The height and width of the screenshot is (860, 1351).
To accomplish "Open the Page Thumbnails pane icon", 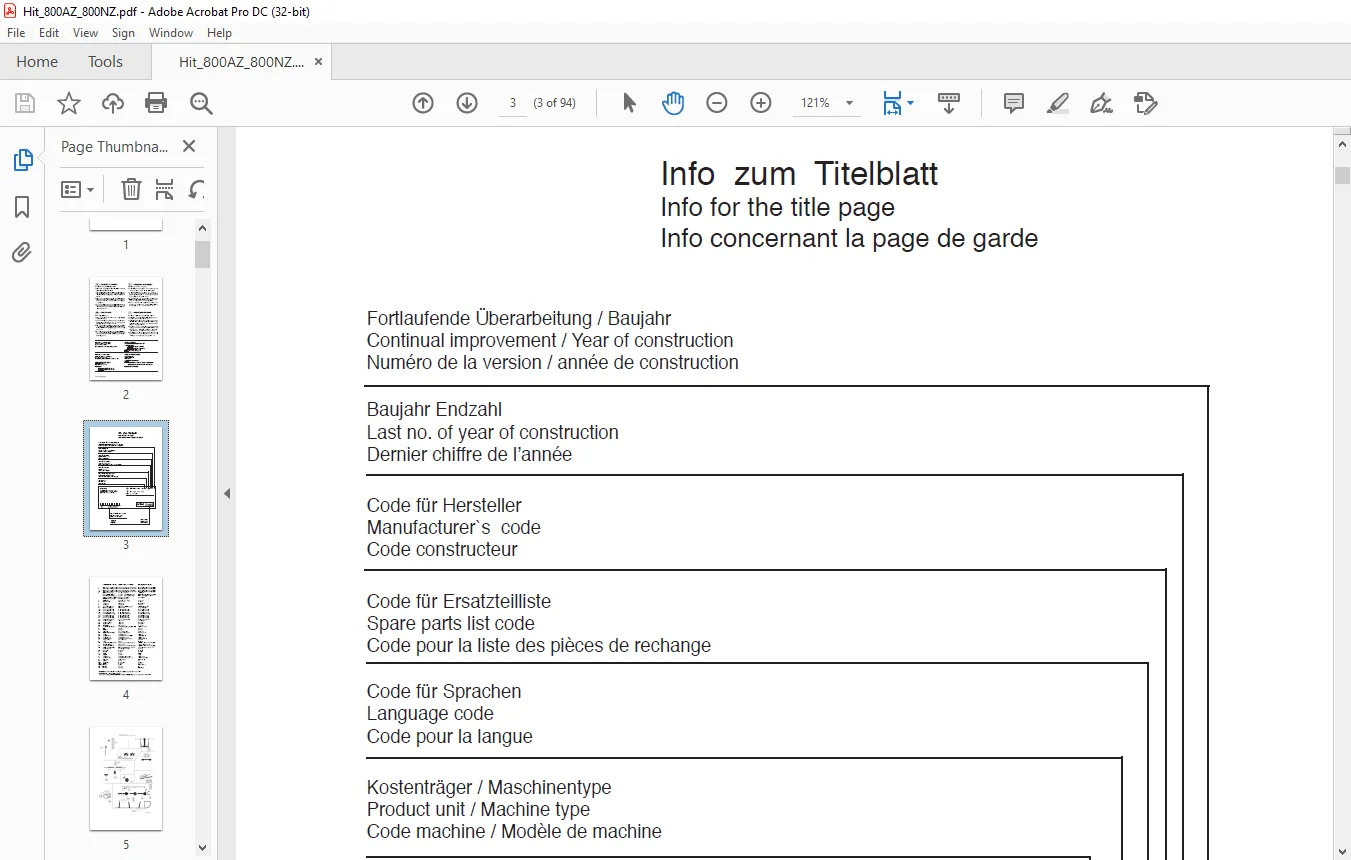I will pyautogui.click(x=22, y=160).
